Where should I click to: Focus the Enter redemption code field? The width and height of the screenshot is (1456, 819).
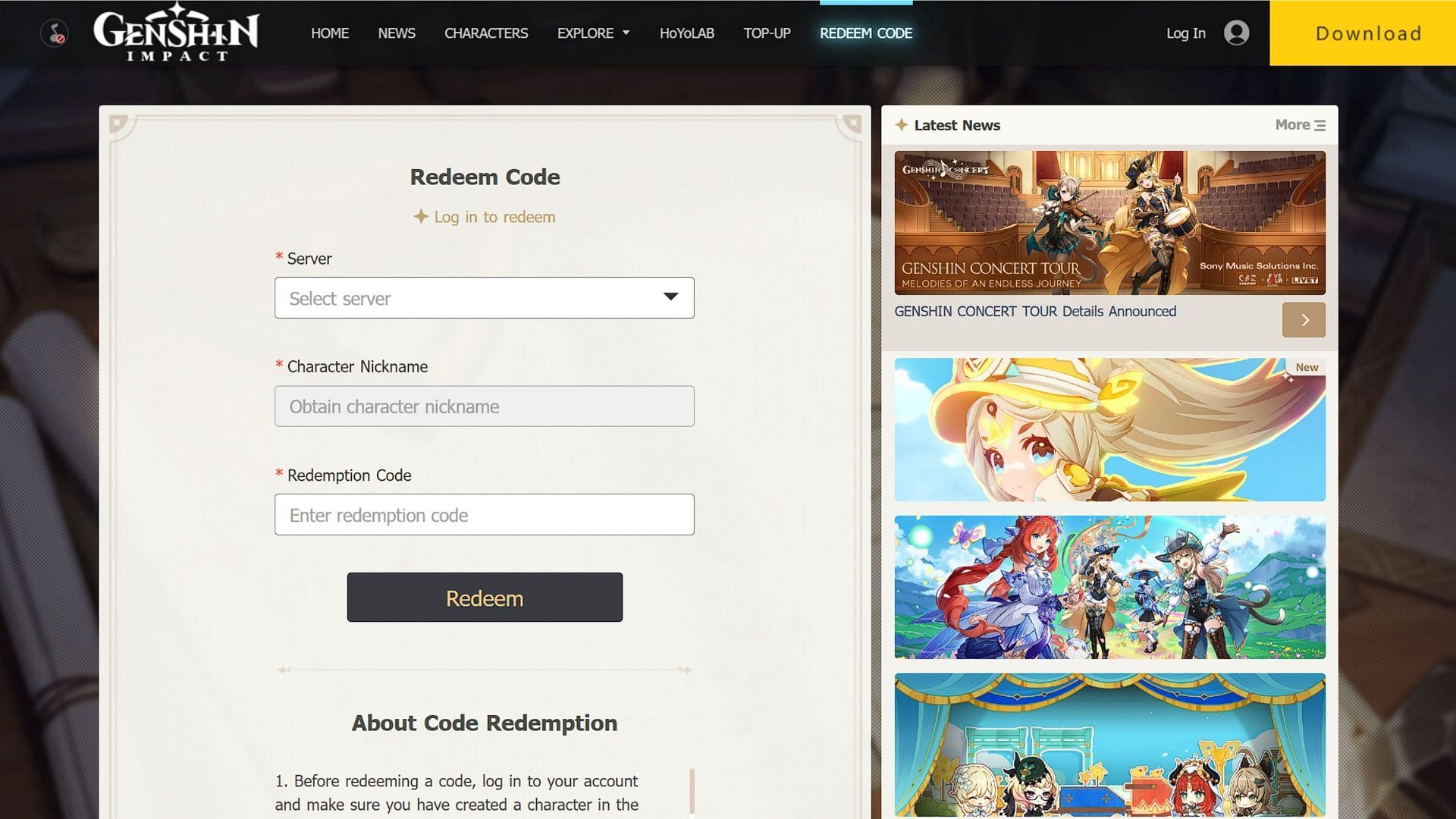tap(484, 515)
